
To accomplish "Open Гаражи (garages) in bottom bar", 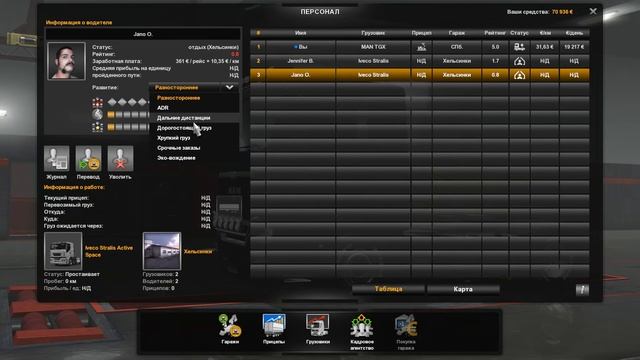I will pos(230,326).
